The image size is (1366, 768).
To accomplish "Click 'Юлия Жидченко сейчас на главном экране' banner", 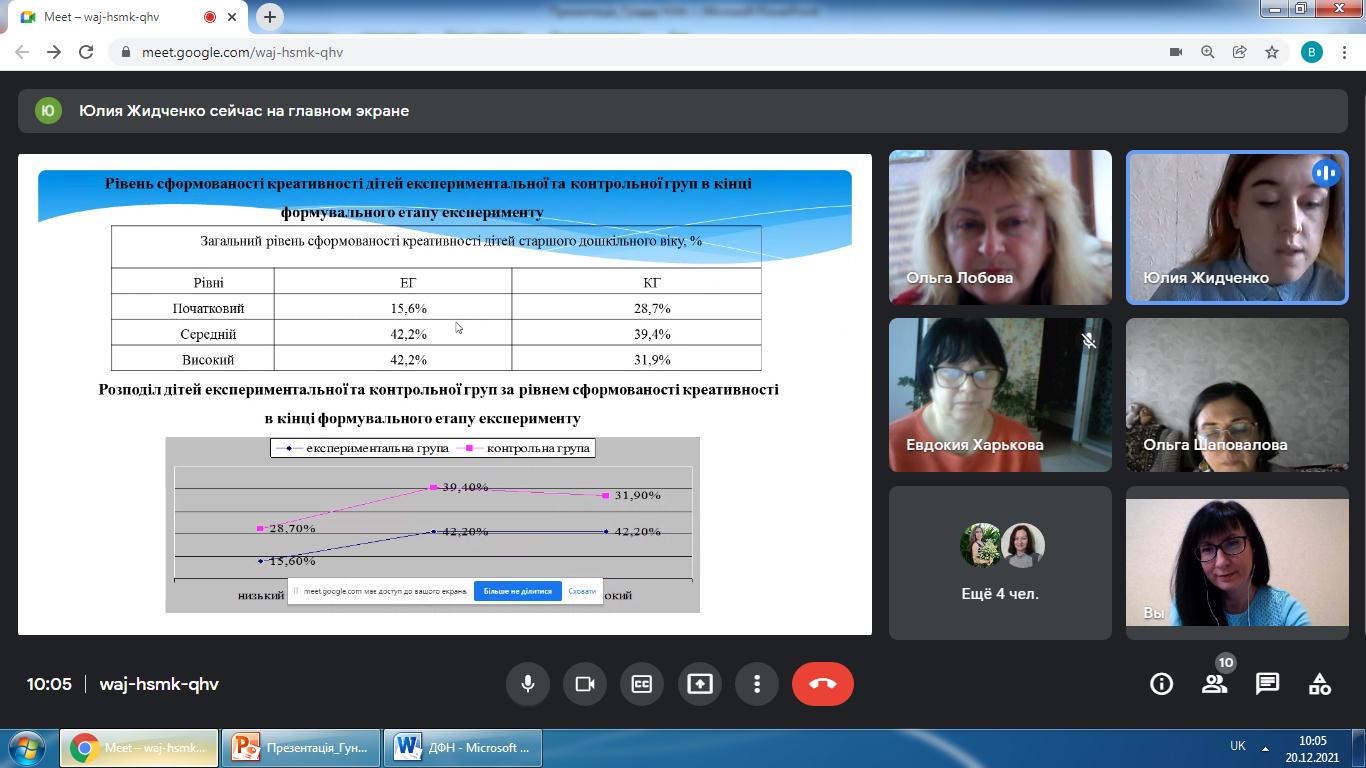I will (x=683, y=111).
